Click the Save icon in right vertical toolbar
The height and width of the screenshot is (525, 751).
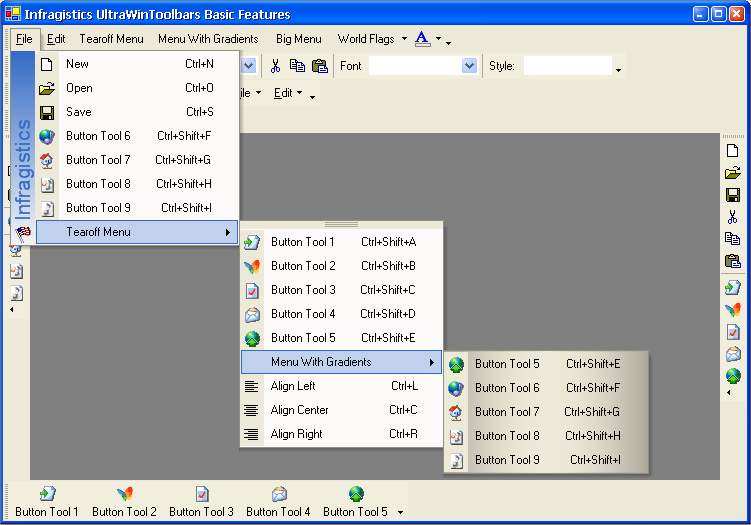(x=733, y=195)
